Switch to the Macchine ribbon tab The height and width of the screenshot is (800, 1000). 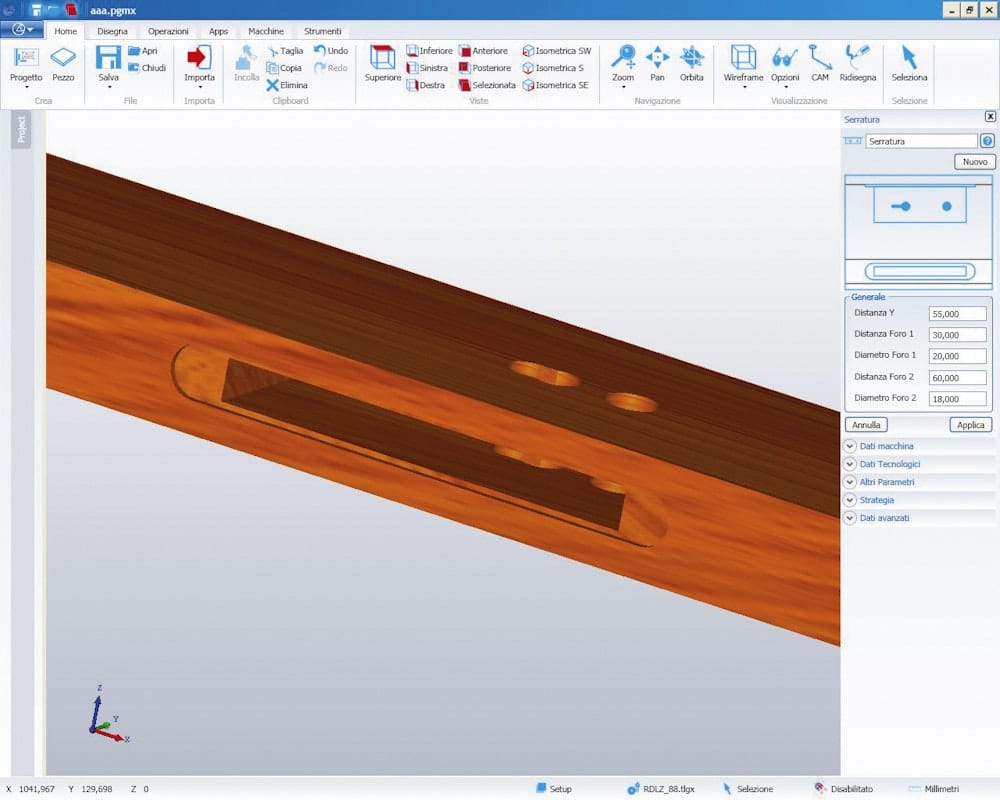266,31
